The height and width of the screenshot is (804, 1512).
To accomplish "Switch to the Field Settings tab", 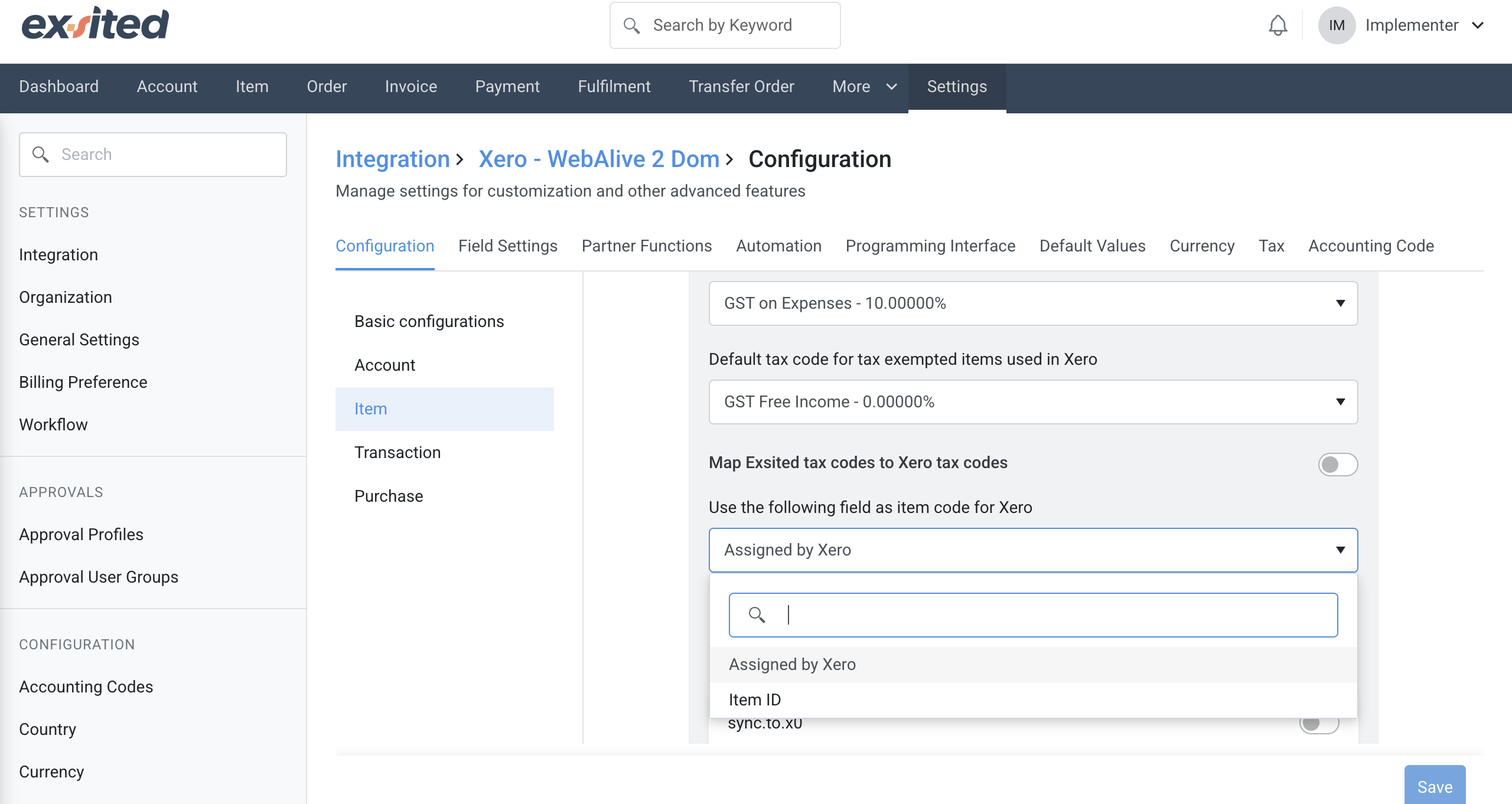I will pyautogui.click(x=508, y=246).
